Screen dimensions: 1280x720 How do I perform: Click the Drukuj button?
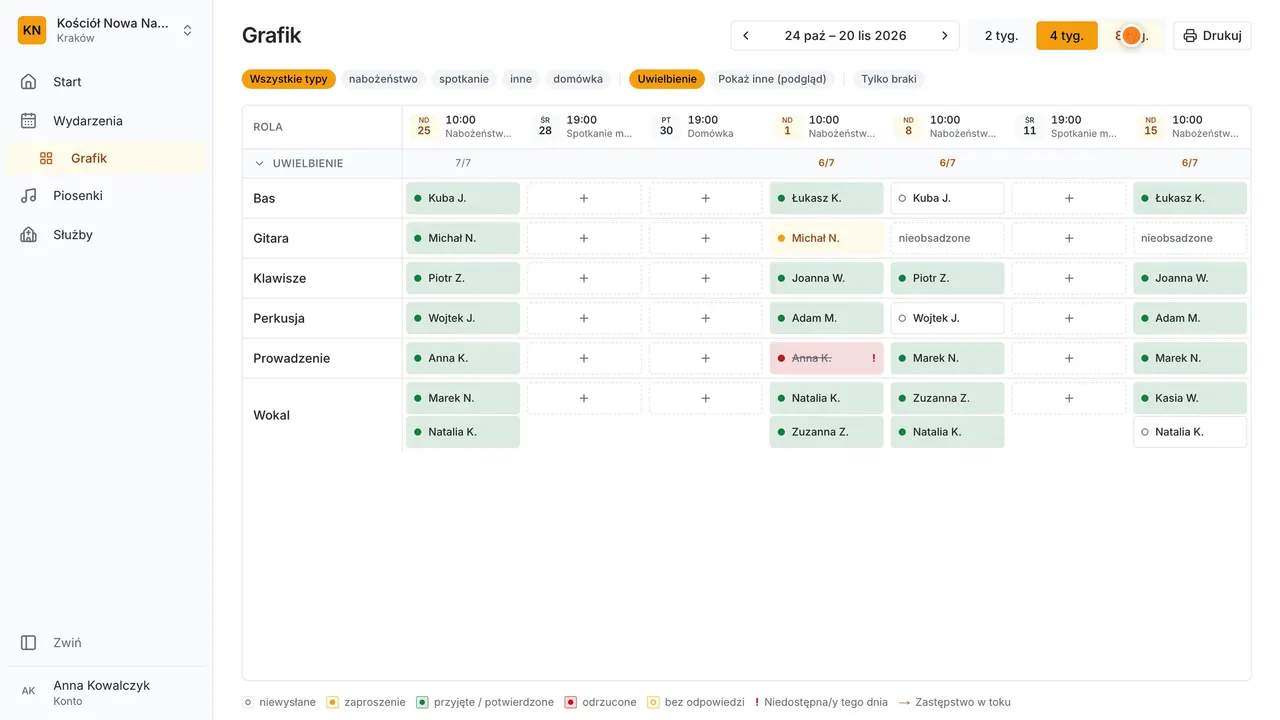coord(1212,36)
